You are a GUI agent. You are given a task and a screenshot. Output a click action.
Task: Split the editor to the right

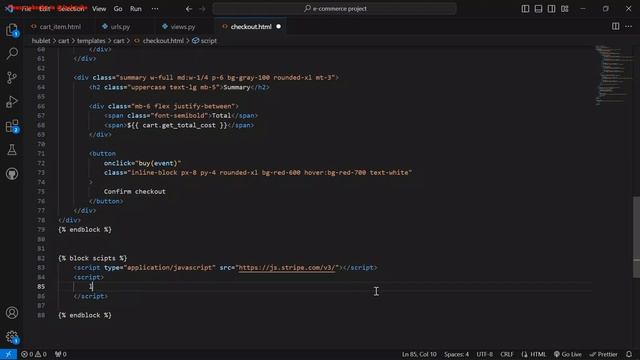tap(616, 27)
